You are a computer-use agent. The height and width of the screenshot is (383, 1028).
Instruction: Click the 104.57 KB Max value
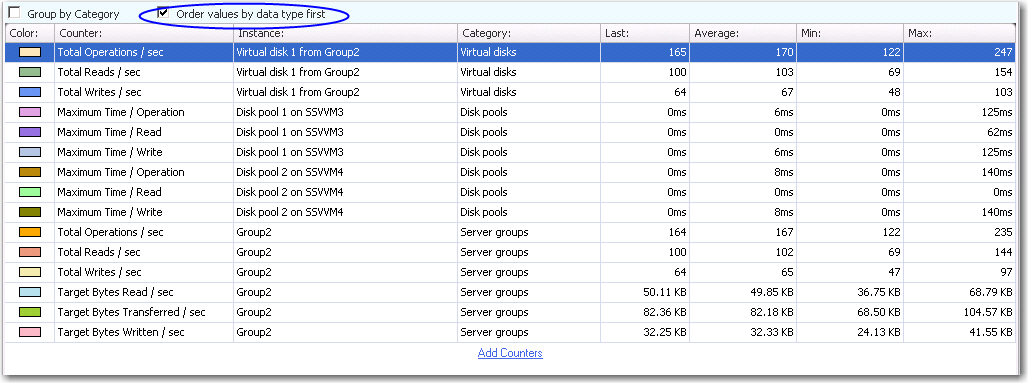[987, 312]
